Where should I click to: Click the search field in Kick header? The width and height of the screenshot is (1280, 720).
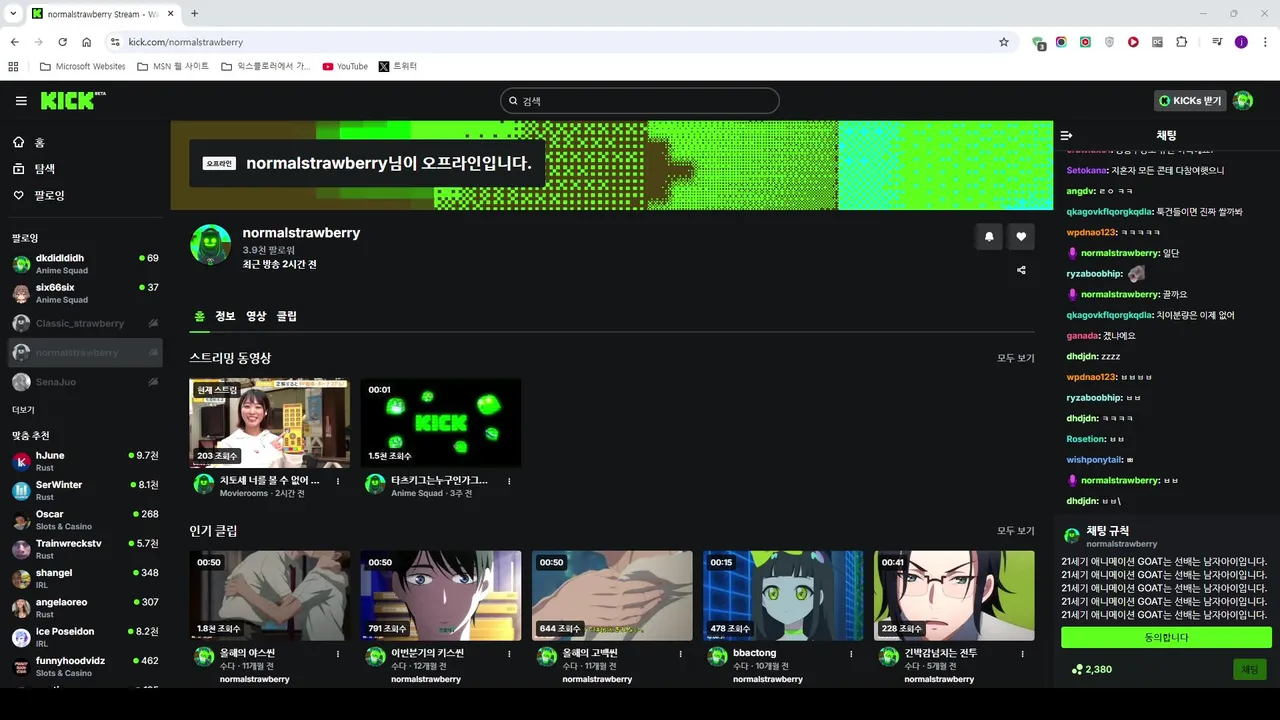(640, 101)
